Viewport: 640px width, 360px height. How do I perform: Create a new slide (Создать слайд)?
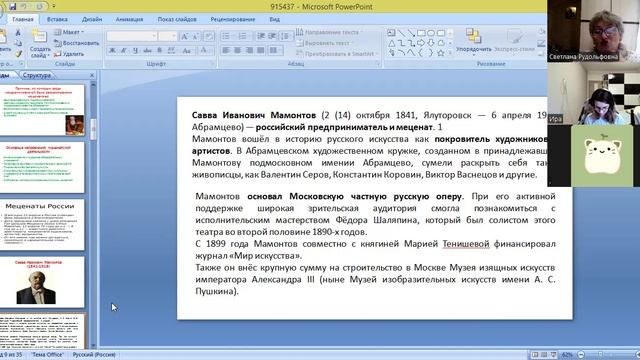click(40, 44)
